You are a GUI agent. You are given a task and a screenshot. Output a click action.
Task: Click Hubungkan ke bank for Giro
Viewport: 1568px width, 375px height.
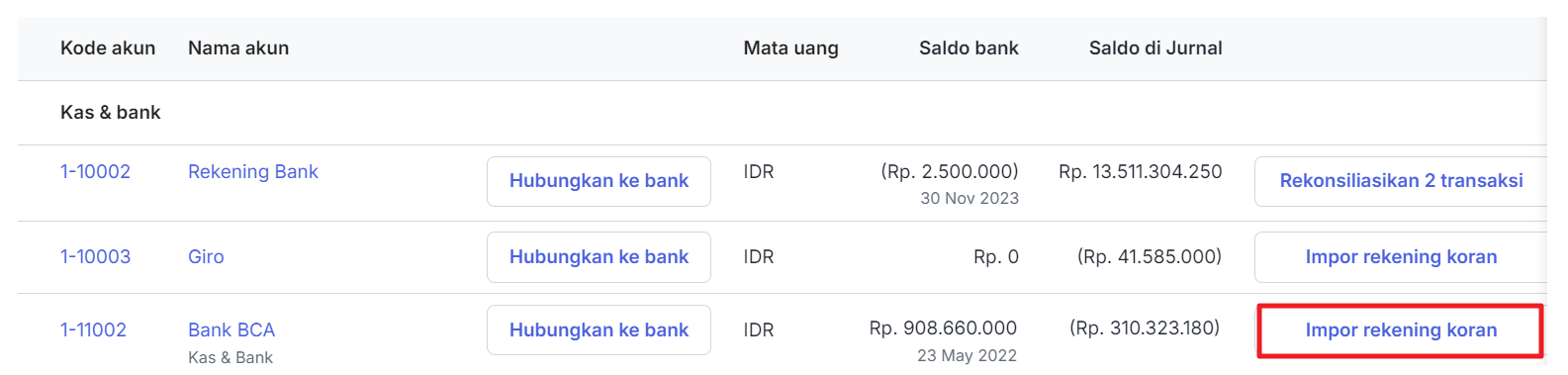pyautogui.click(x=599, y=257)
